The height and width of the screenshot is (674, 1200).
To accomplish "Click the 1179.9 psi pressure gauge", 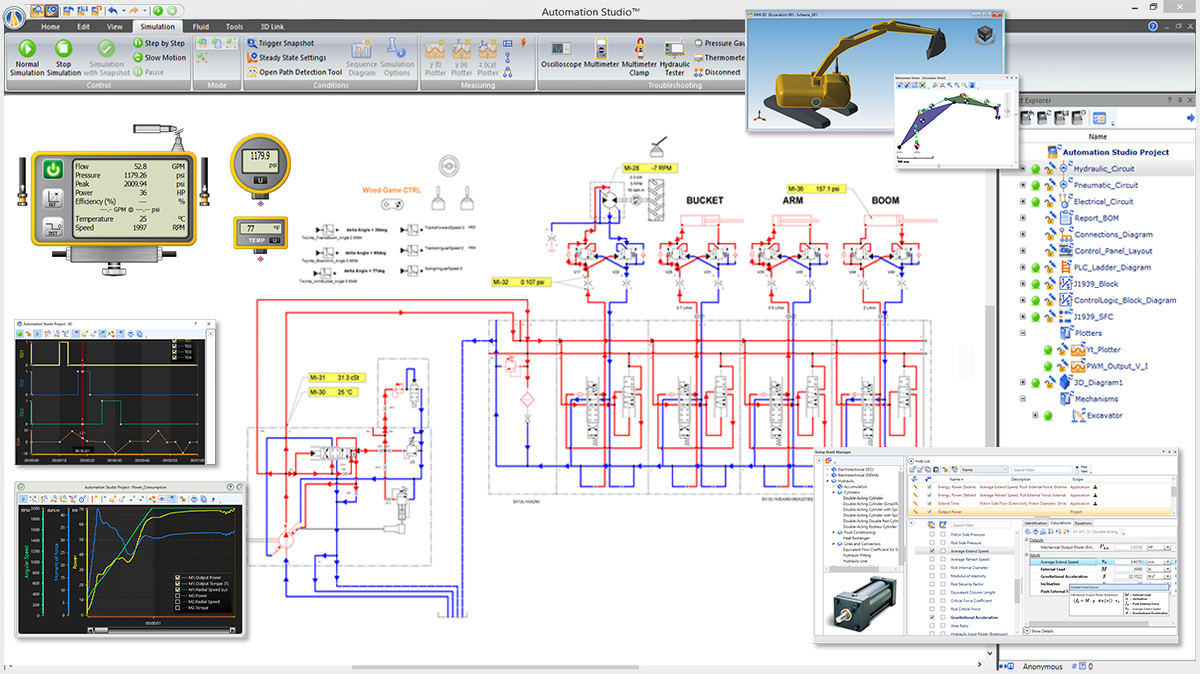I will click(x=260, y=165).
